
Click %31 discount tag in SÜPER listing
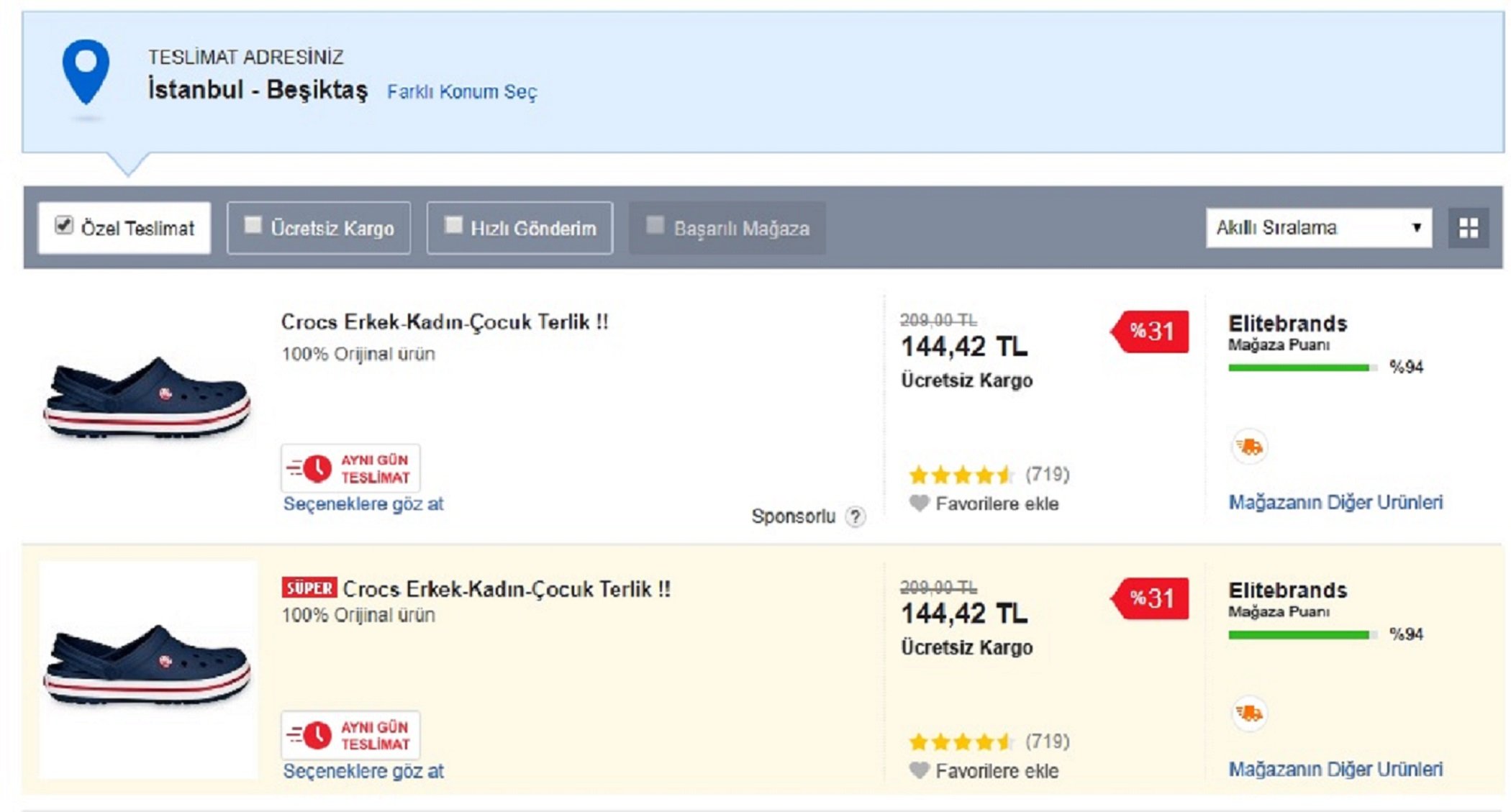point(1150,598)
